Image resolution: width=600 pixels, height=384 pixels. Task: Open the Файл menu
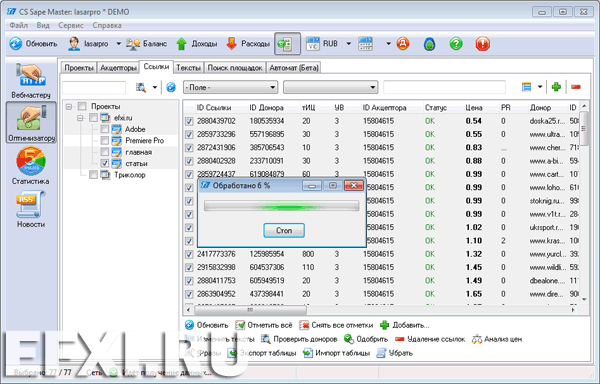pos(18,25)
